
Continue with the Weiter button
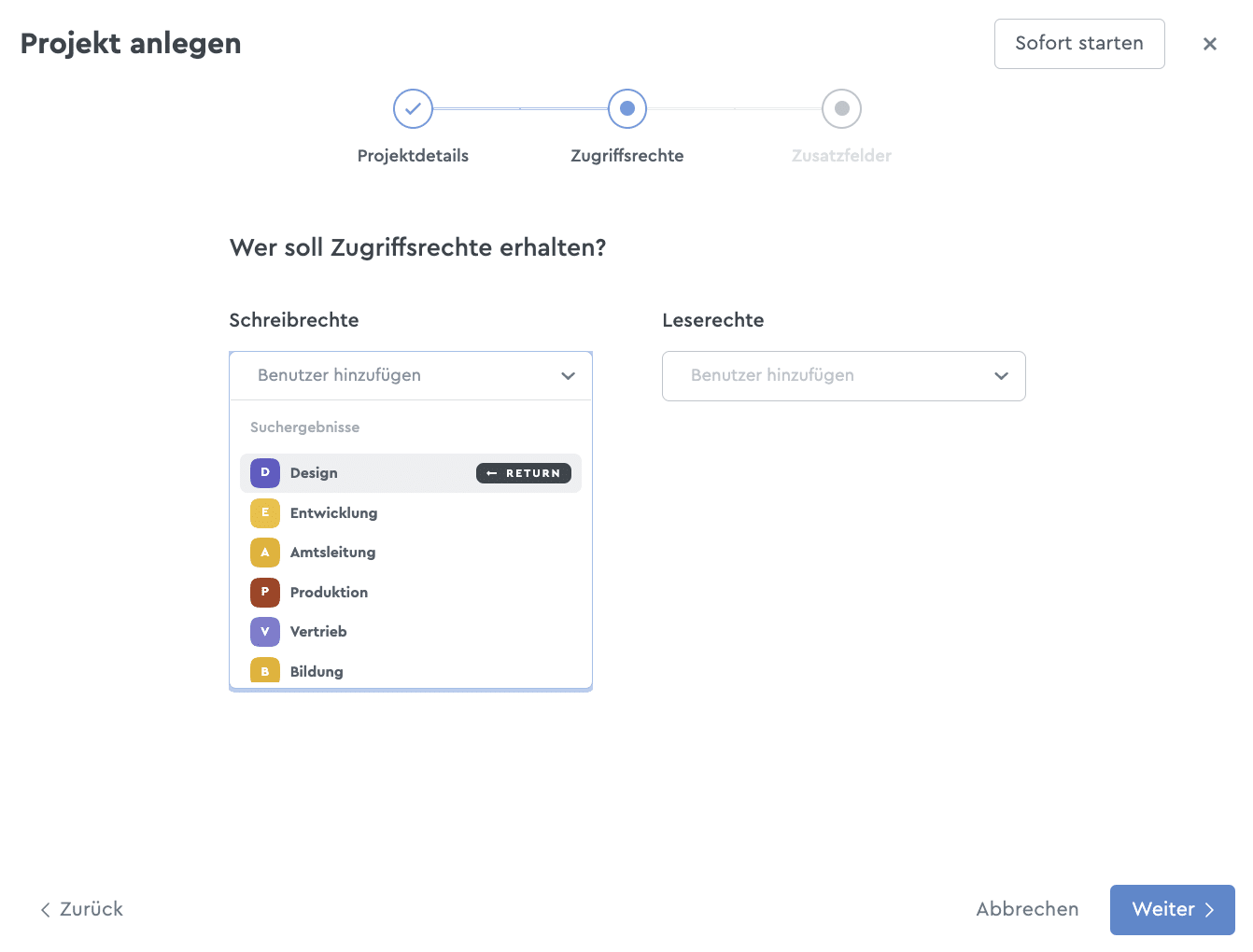[x=1173, y=910]
